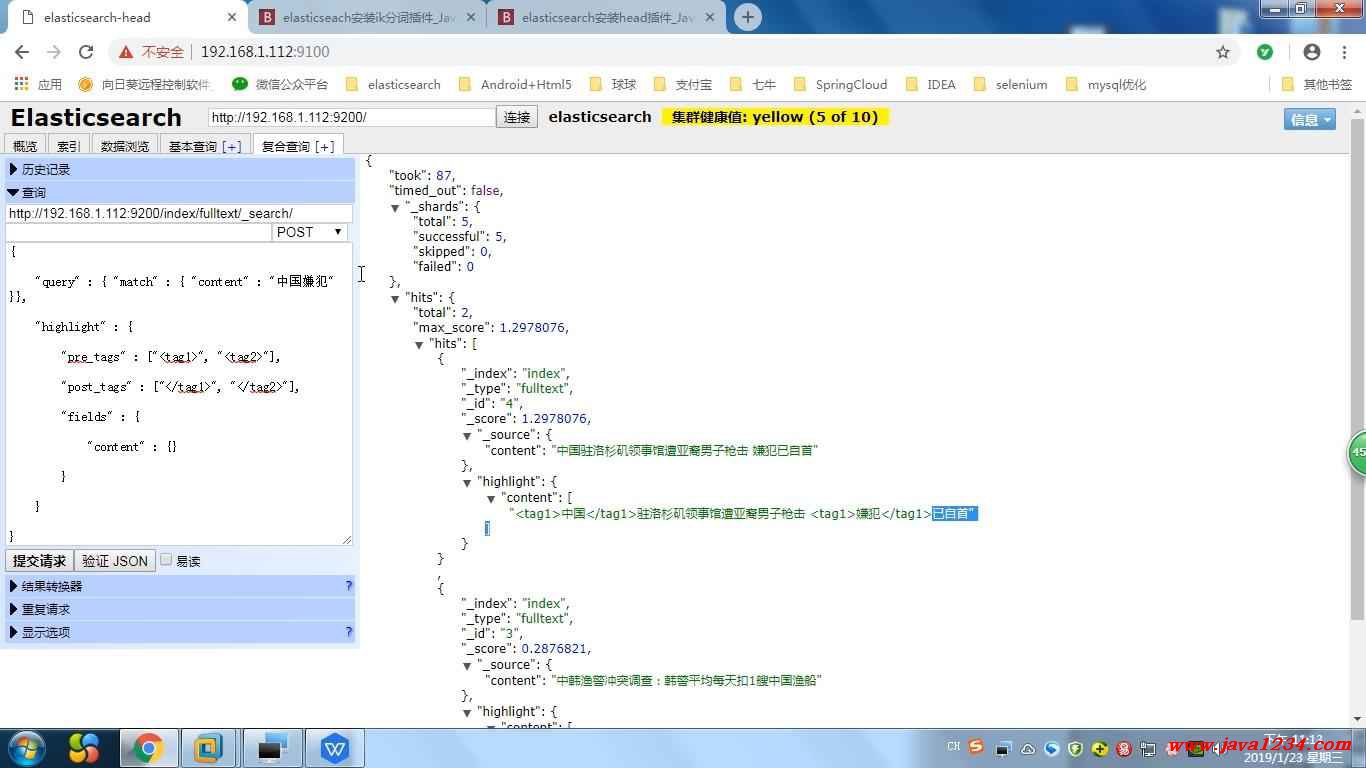Click the 连接 button
This screenshot has height=768, width=1366.
tap(517, 117)
